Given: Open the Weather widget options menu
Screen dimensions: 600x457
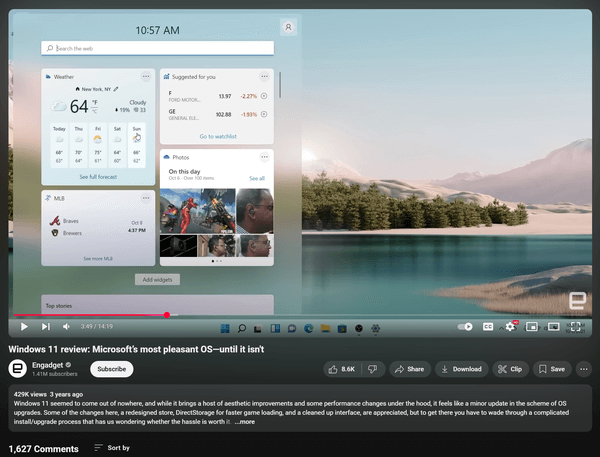Looking at the screenshot, I should (x=146, y=77).
